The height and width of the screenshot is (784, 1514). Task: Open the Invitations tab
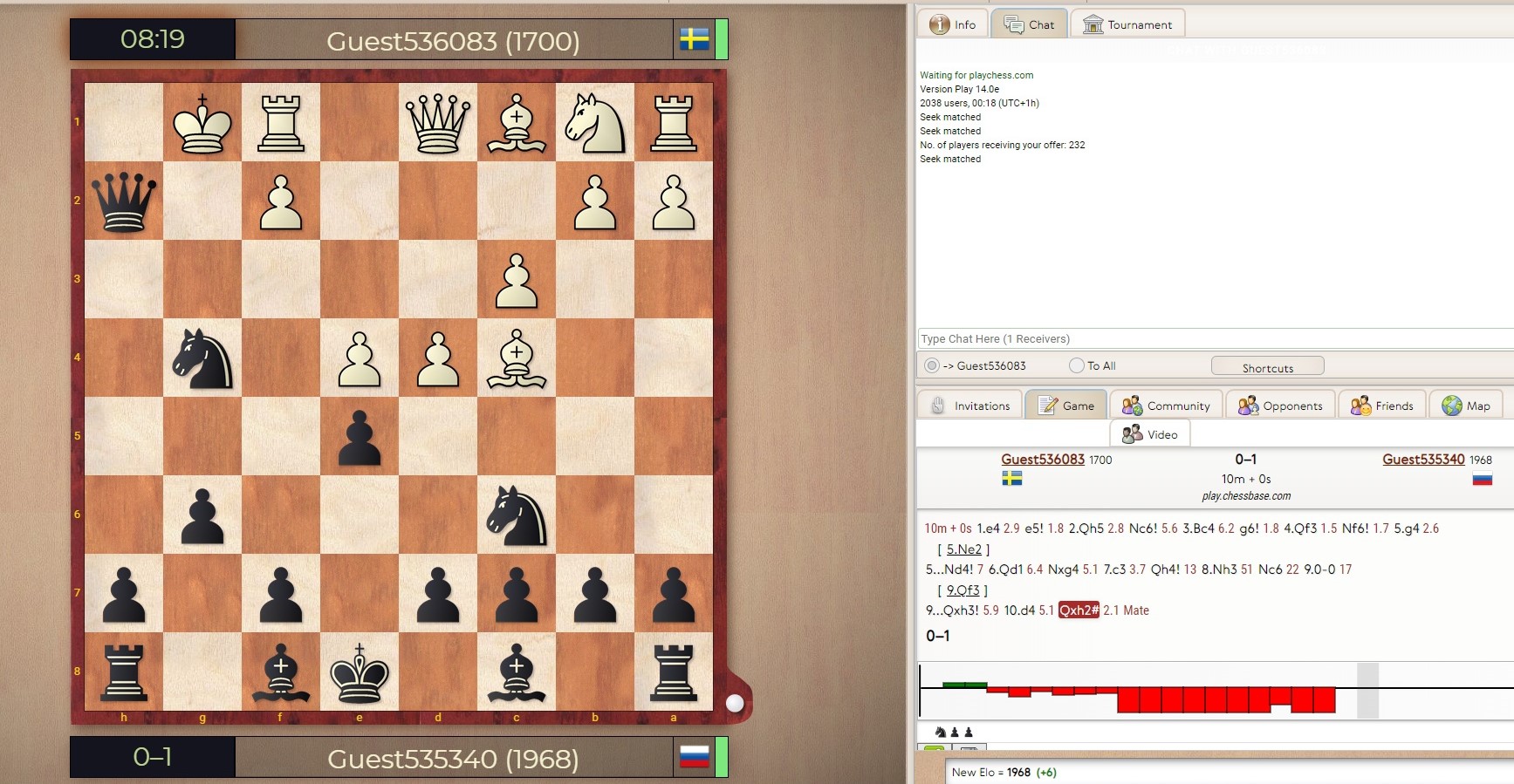970,406
